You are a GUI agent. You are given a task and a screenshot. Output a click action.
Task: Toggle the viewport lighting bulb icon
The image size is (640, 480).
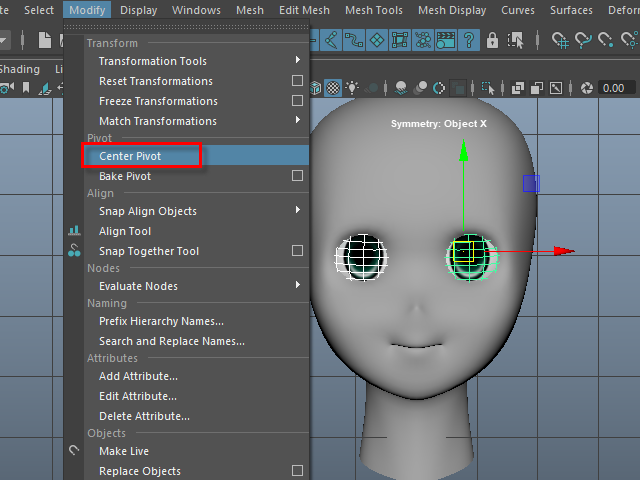[x=354, y=88]
